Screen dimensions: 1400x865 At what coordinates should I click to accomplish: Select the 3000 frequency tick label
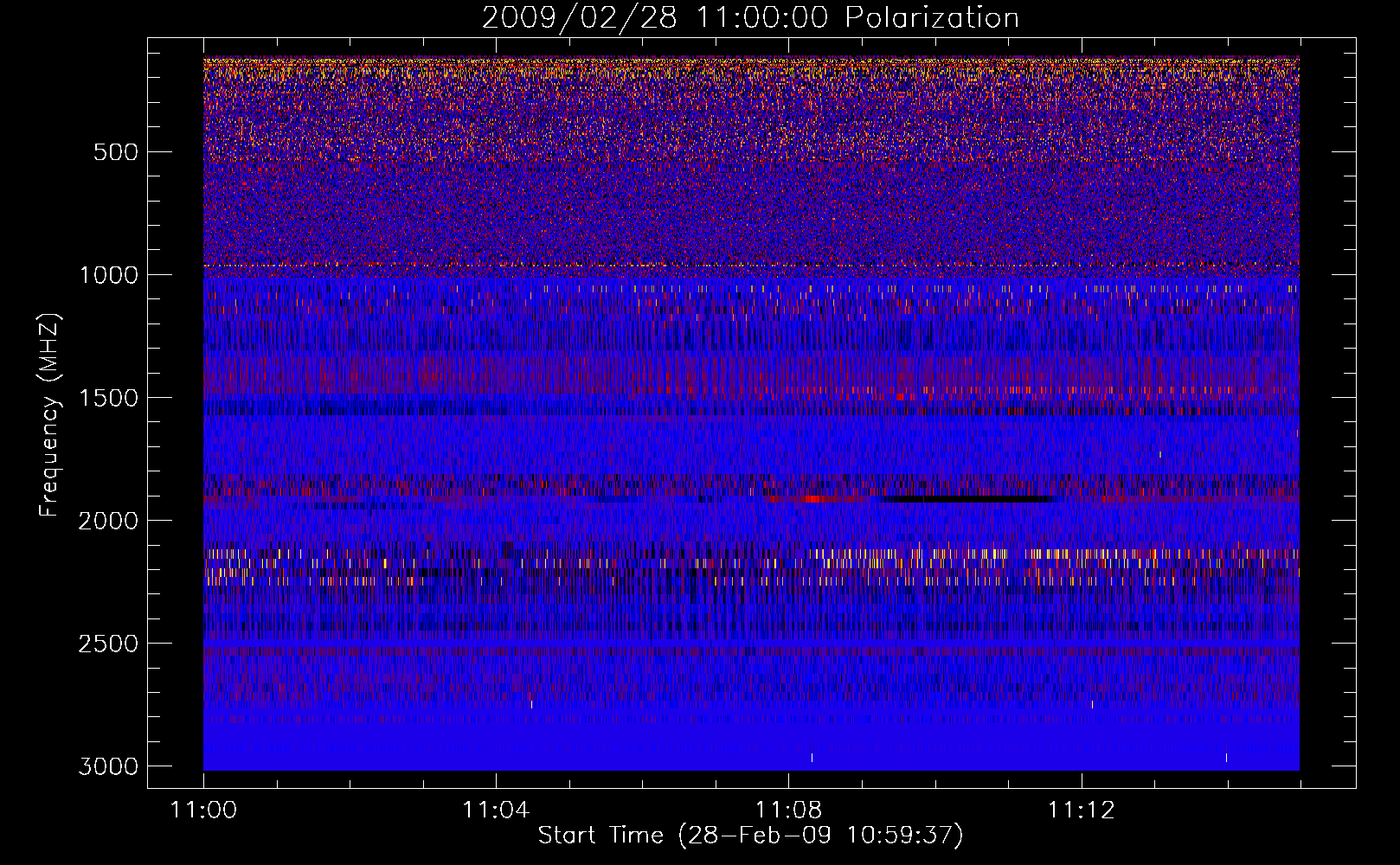click(x=108, y=766)
